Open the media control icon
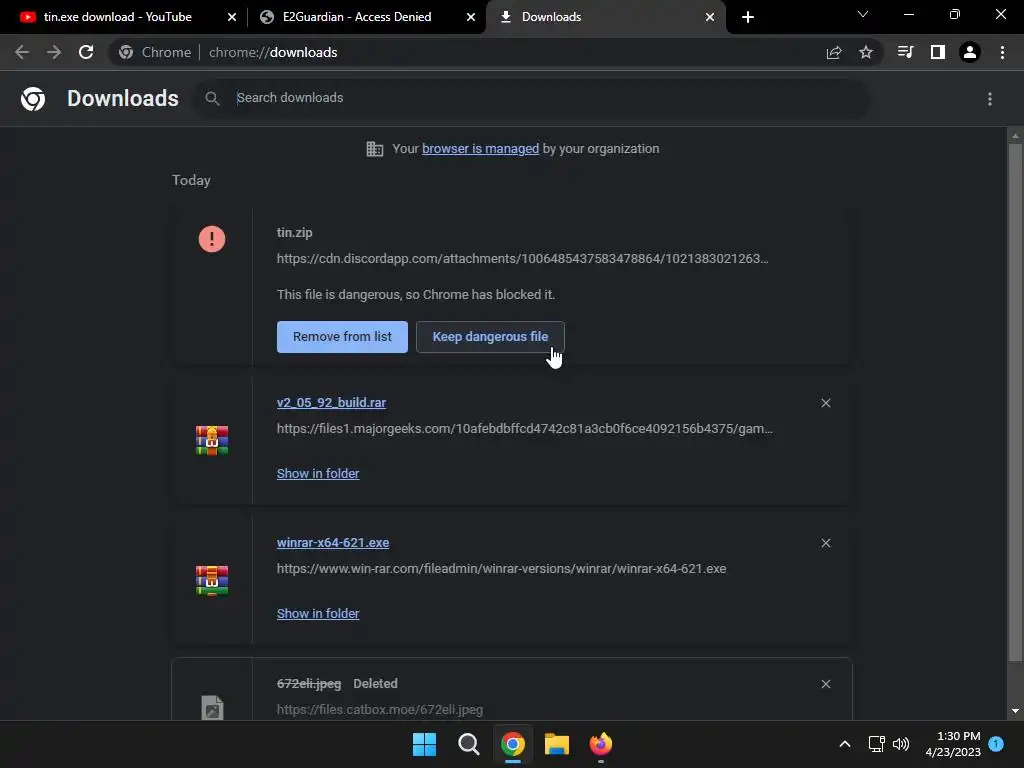 [x=905, y=52]
